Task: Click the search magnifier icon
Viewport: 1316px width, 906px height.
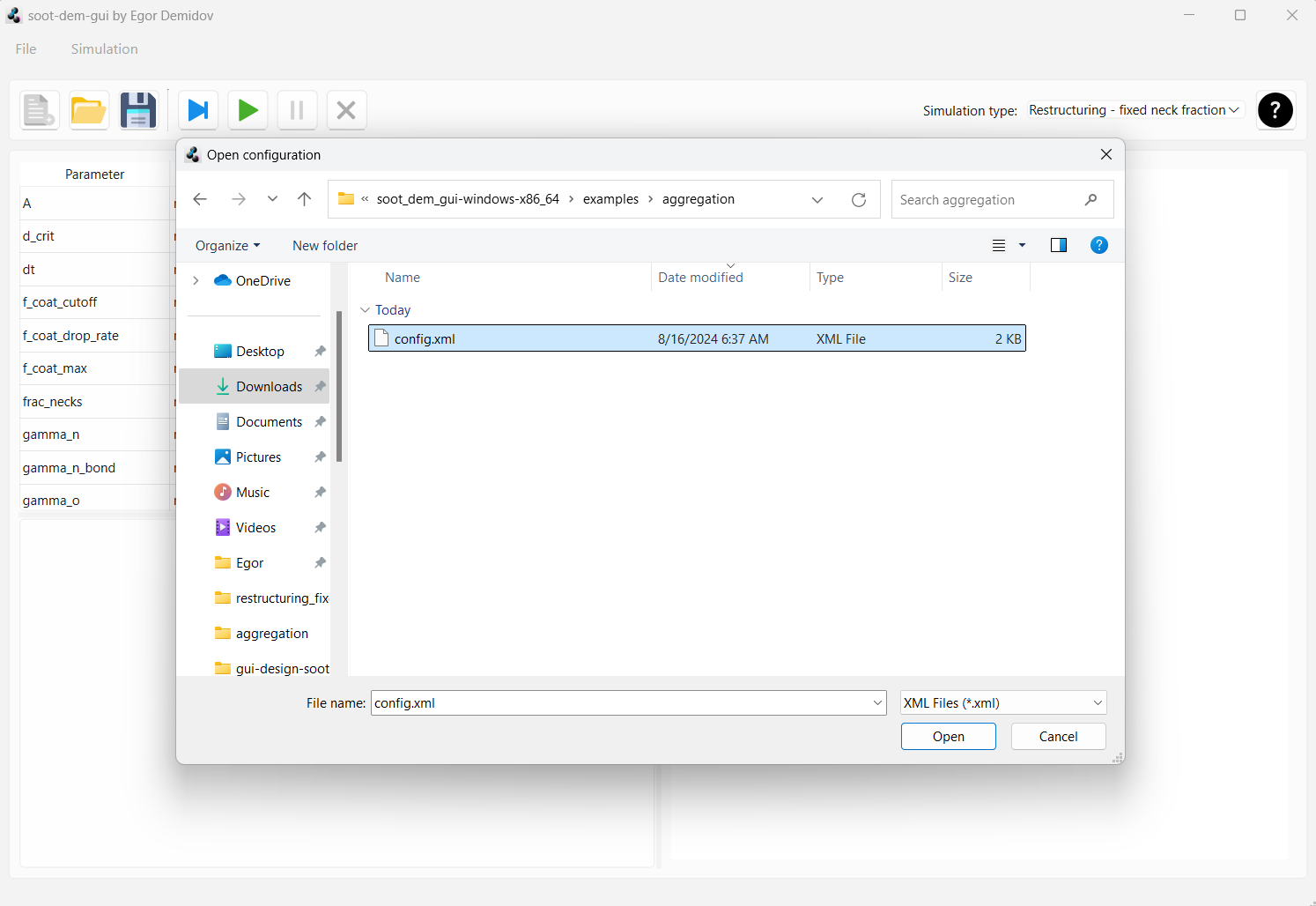Action: tap(1091, 200)
